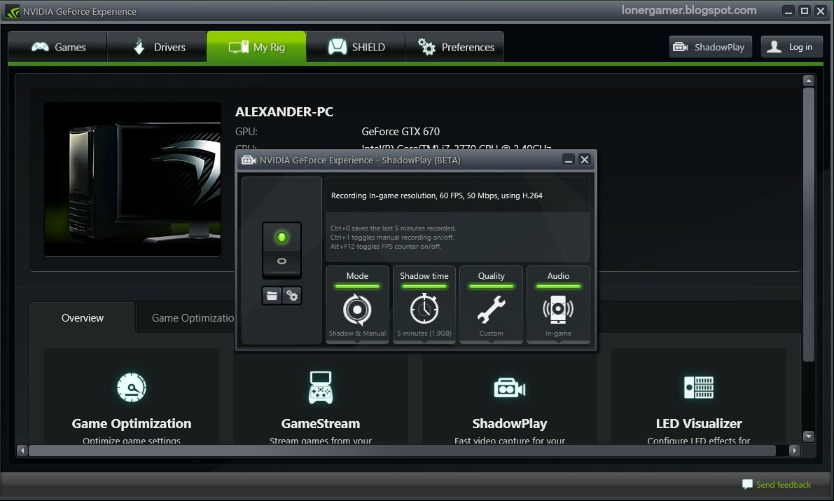The height and width of the screenshot is (501, 834).
Task: Click the Preferences gears icon
Action: click(x=426, y=47)
